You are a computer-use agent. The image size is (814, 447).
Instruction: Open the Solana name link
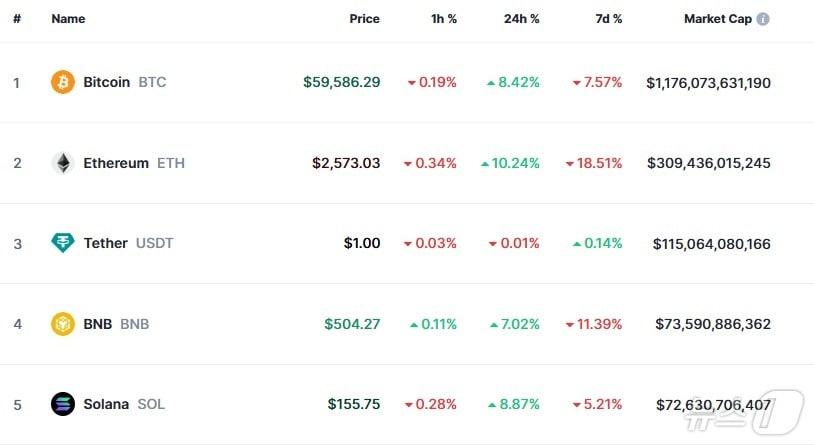click(106, 404)
